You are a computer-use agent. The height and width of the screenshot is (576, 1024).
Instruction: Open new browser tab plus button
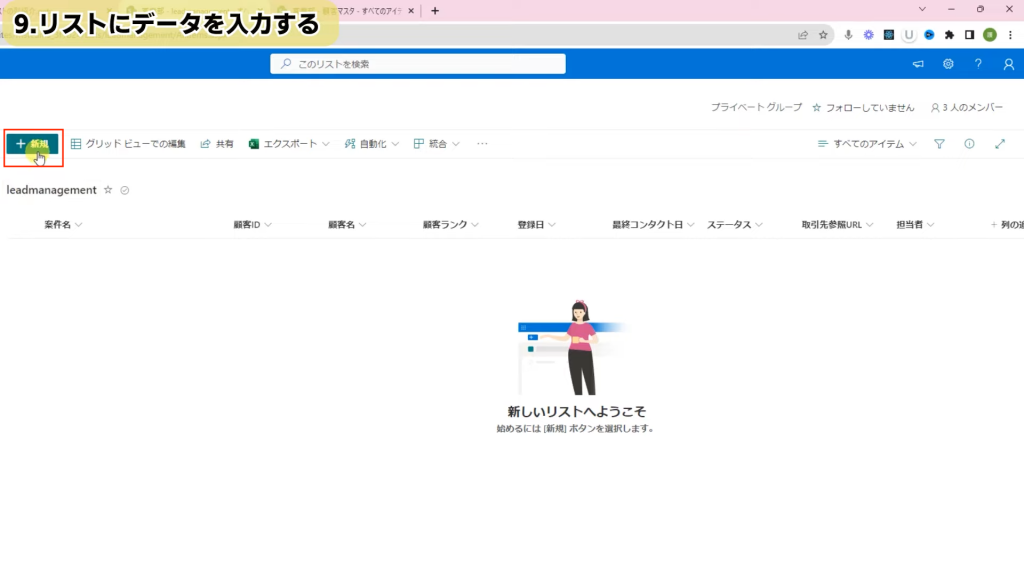coord(435,10)
